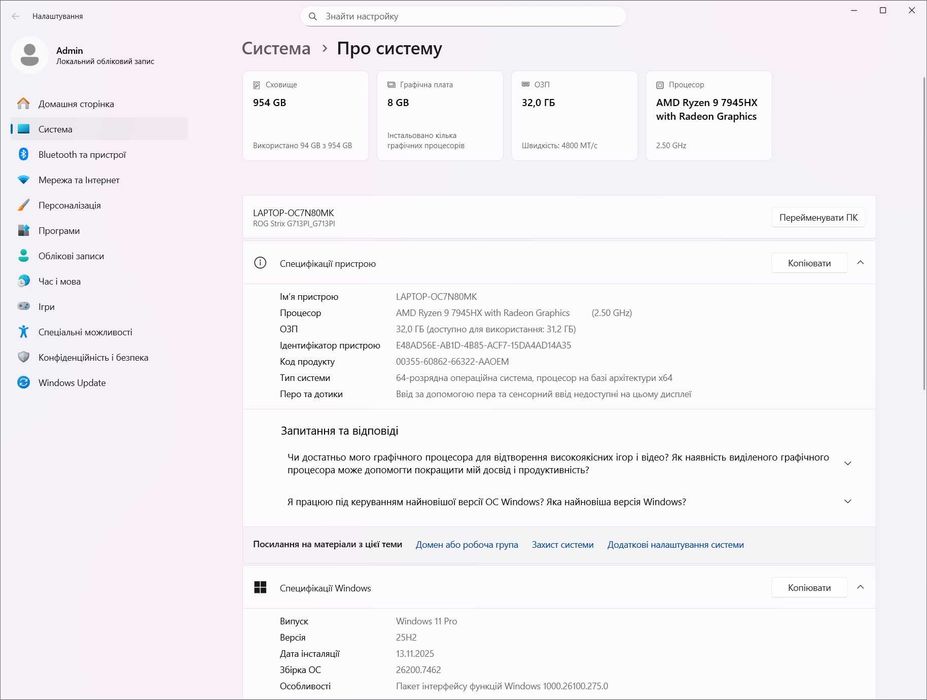
Task: Click the Time and language globe icon
Action: click(23, 281)
